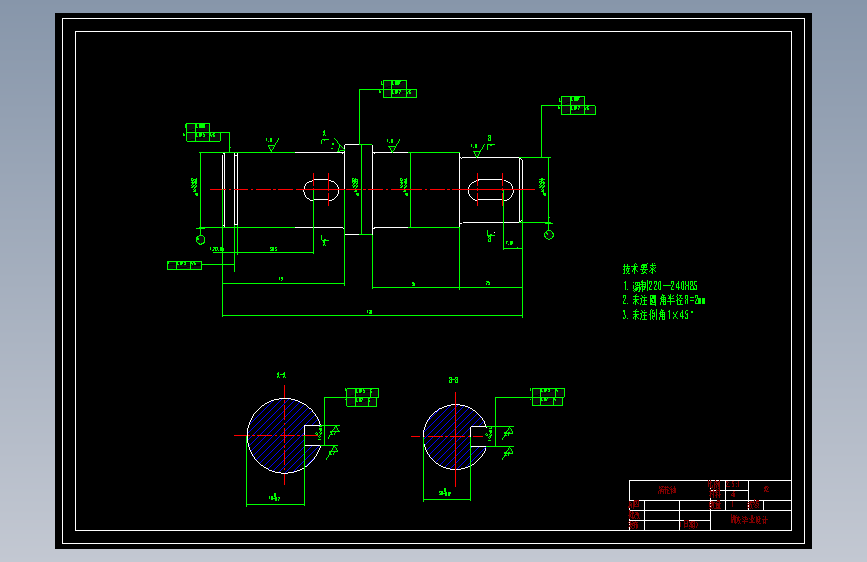Image resolution: width=867 pixels, height=562 pixels.
Task: Click the 技术要求 heading text
Action: click(639, 269)
